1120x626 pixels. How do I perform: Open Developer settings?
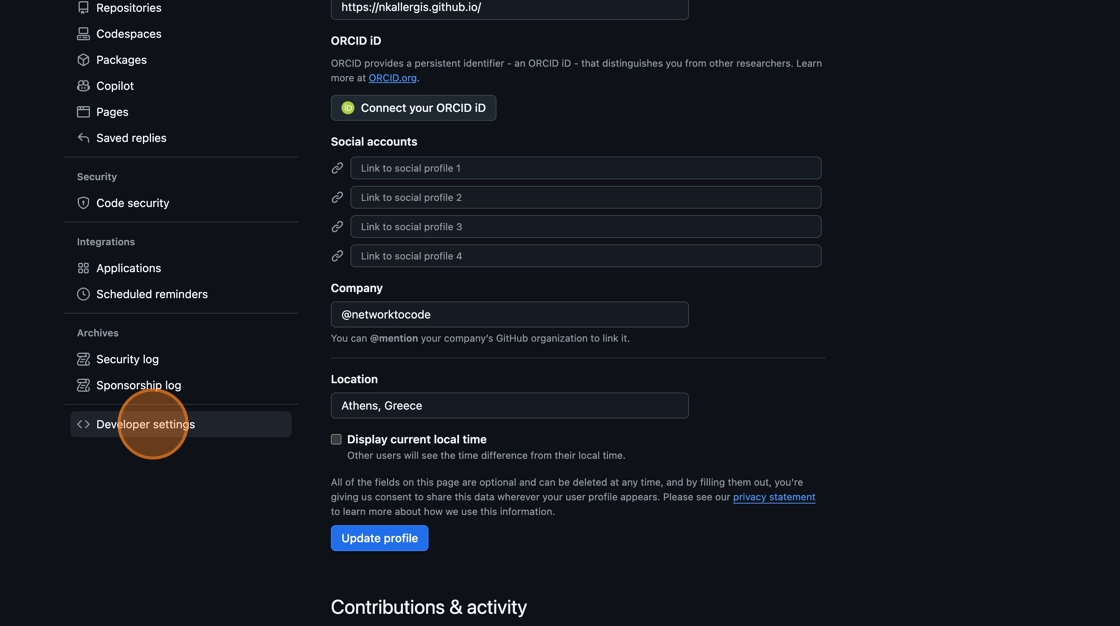click(x=145, y=424)
